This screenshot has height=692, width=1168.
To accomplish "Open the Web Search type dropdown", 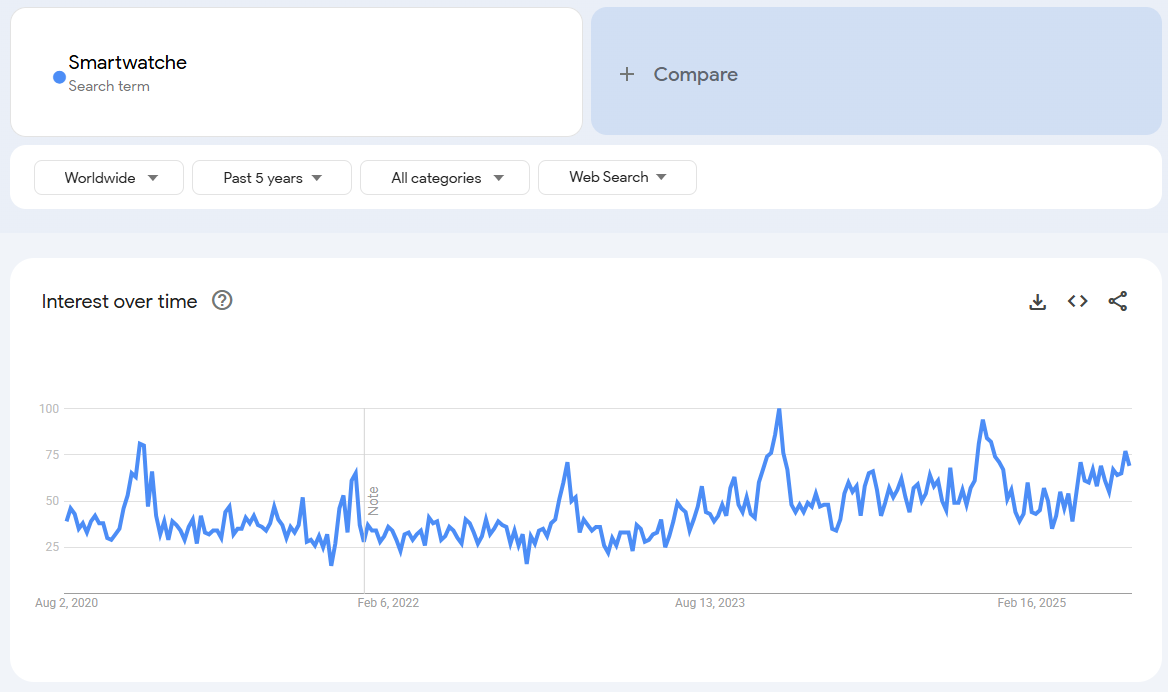I will coord(617,177).
